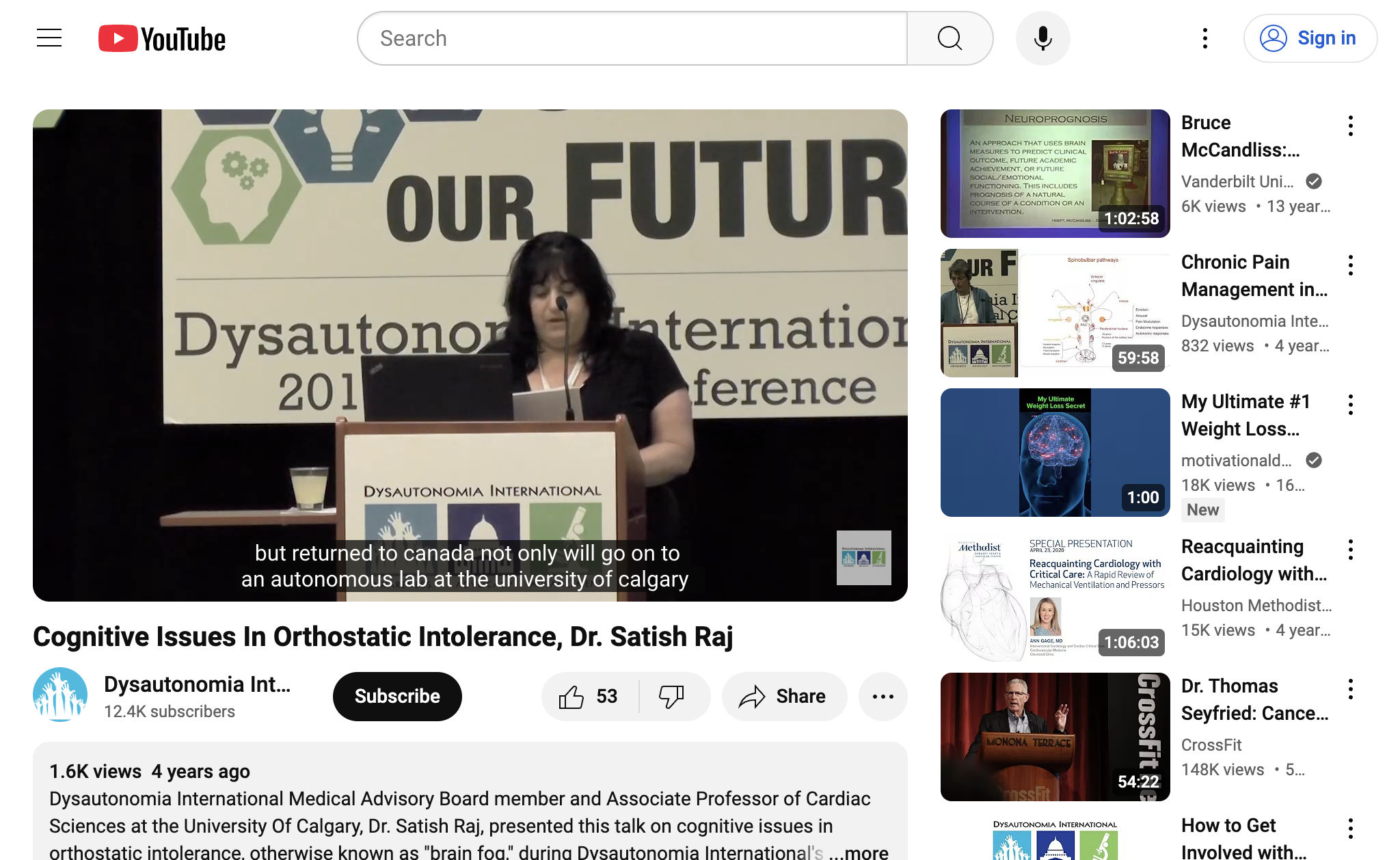Dislike the video with thumbs down

(674, 697)
